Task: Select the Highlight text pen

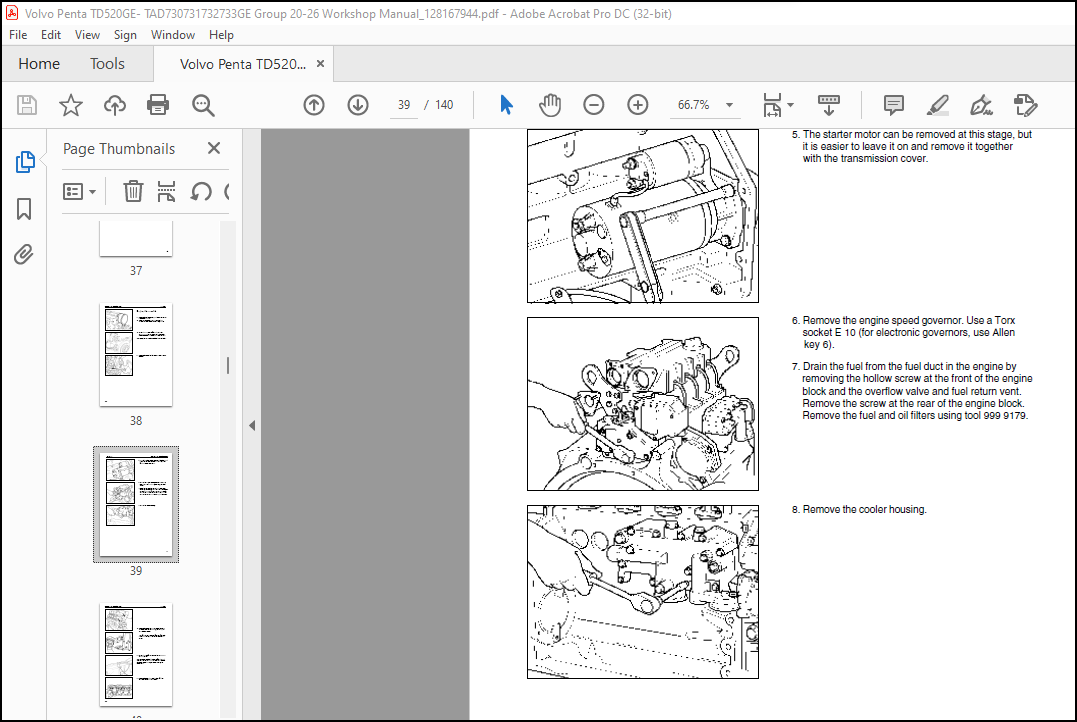Action: click(938, 105)
